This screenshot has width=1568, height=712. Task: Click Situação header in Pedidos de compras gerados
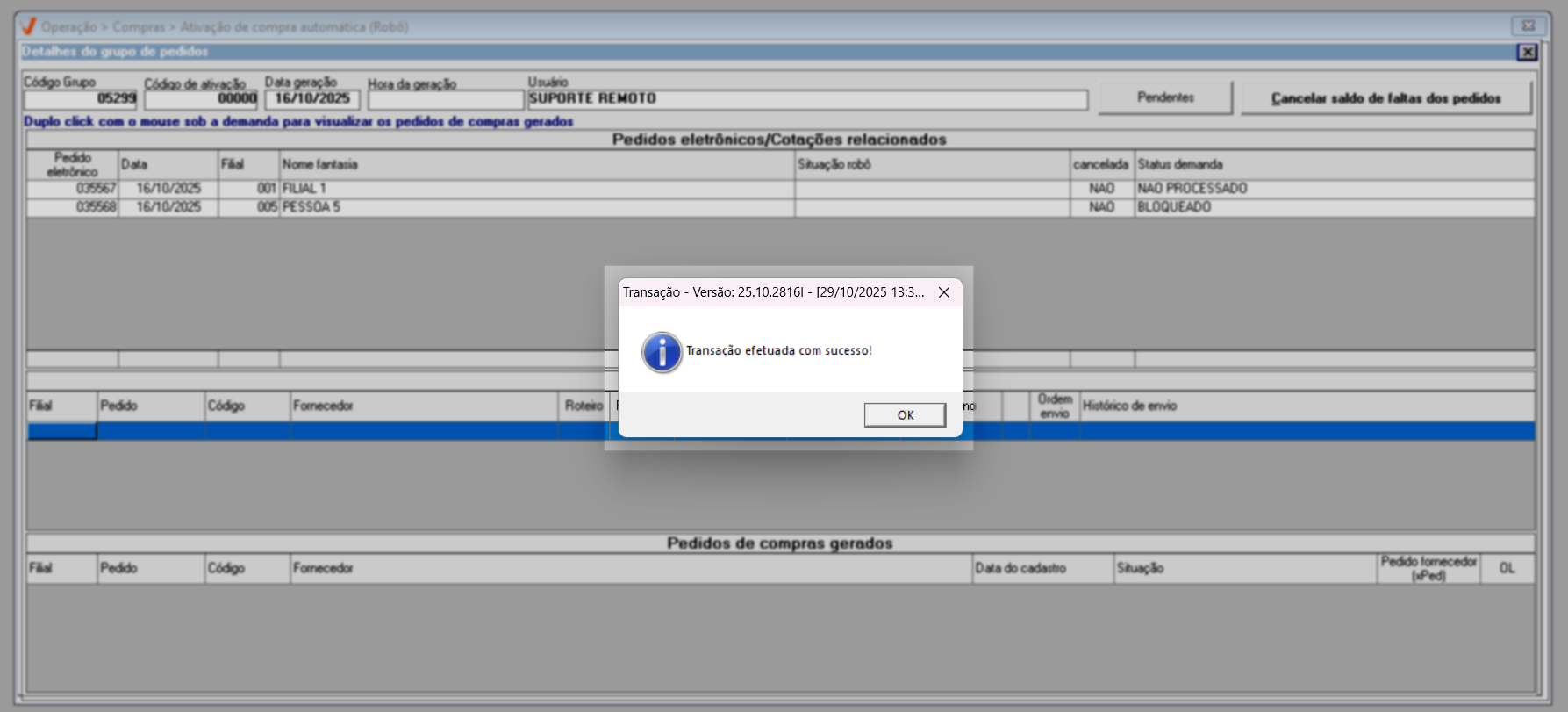point(1245,568)
